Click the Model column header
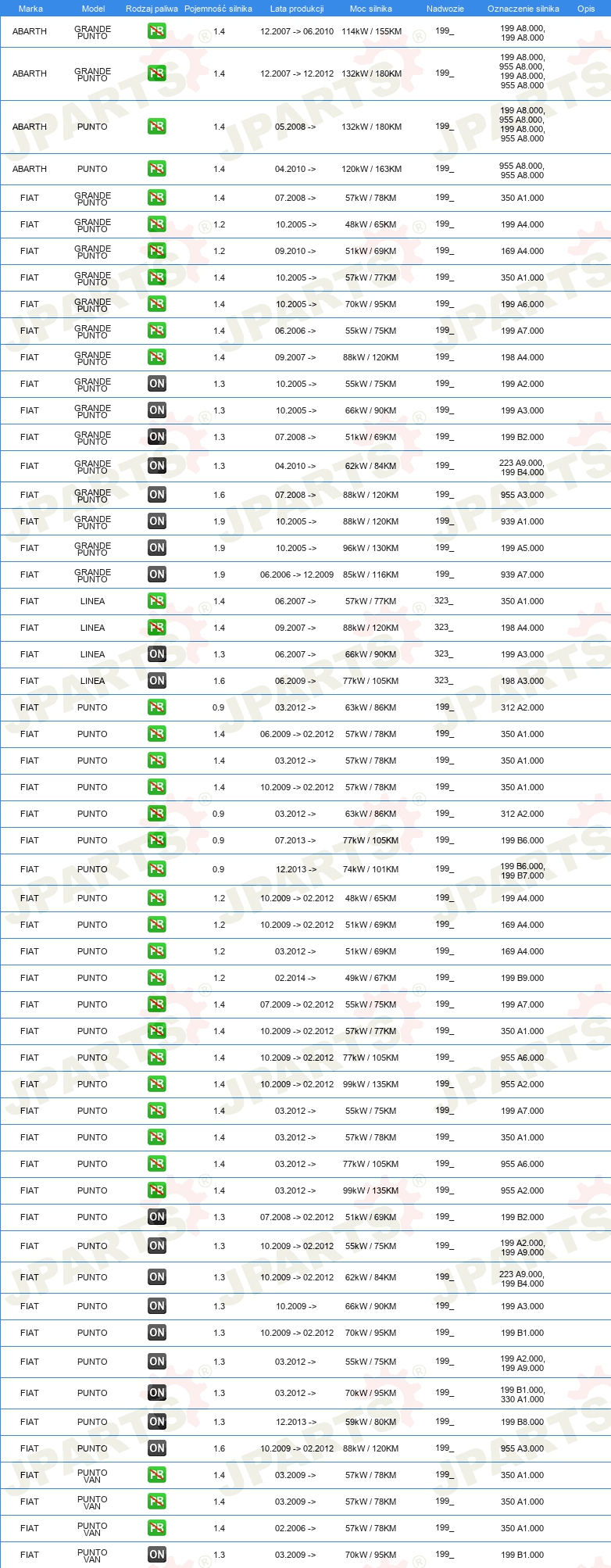611x1568 pixels. 93,9
